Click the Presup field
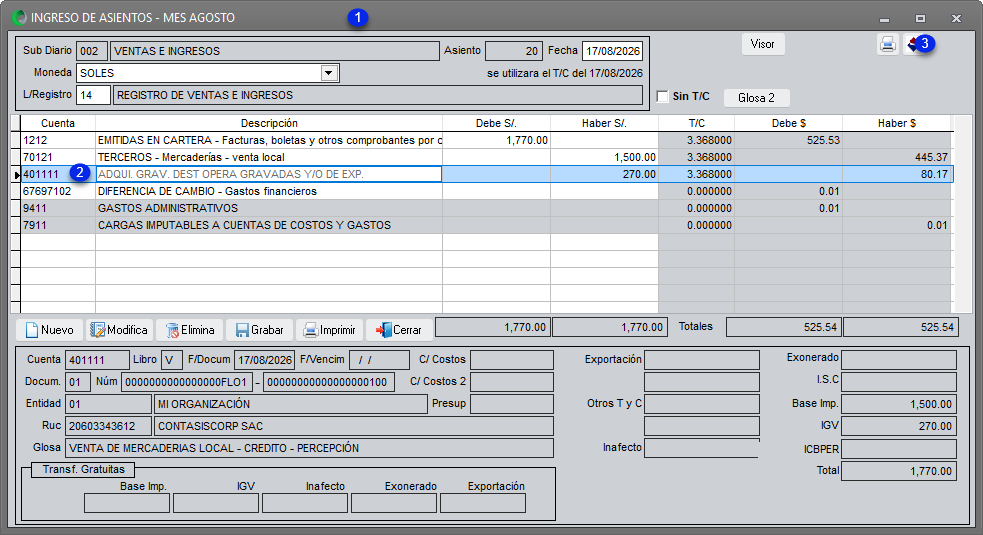 click(x=512, y=404)
